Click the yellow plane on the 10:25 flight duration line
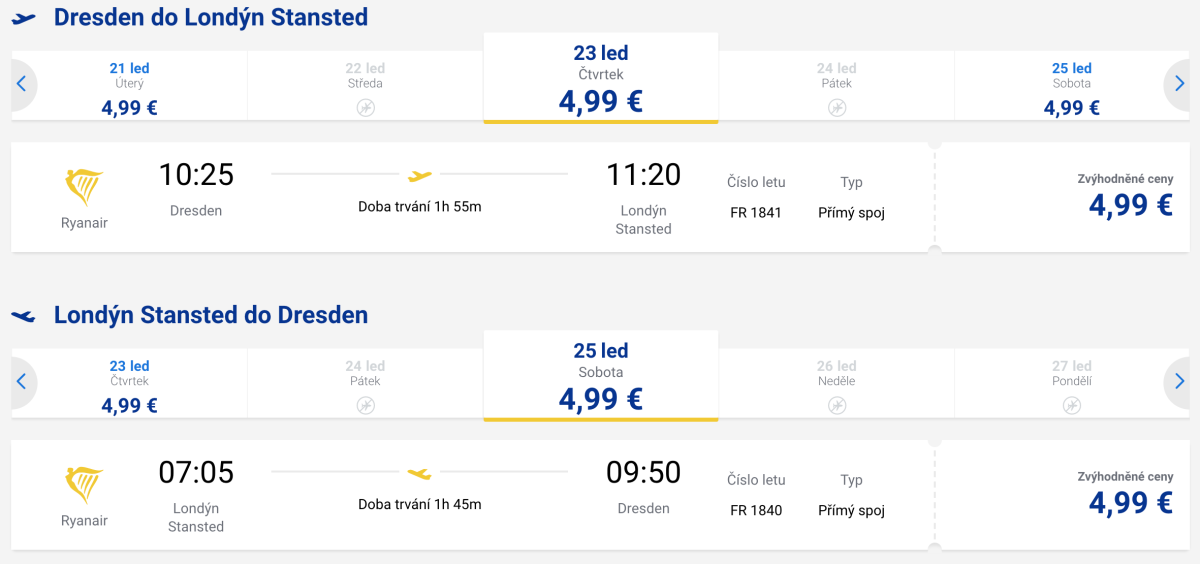 pos(420,175)
